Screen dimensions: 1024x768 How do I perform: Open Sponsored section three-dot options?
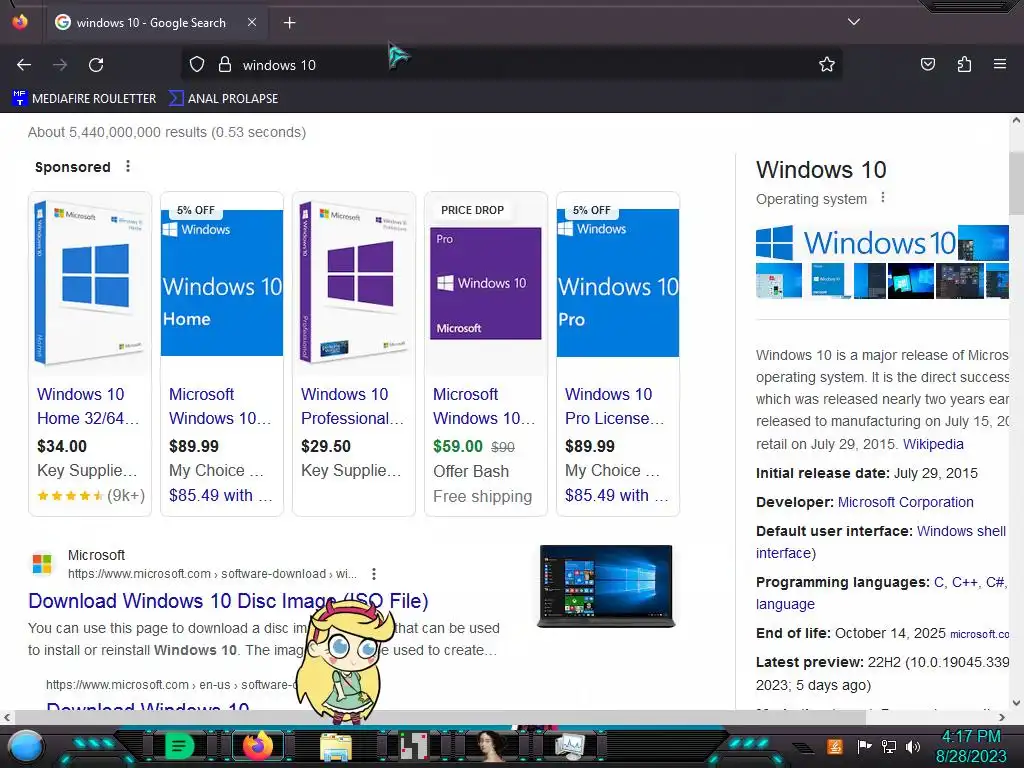128,167
